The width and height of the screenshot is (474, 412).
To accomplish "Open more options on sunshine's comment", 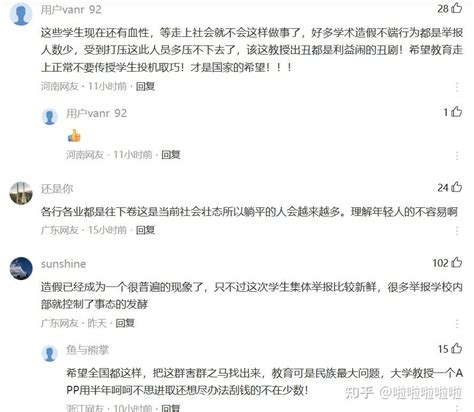I will (457, 323).
